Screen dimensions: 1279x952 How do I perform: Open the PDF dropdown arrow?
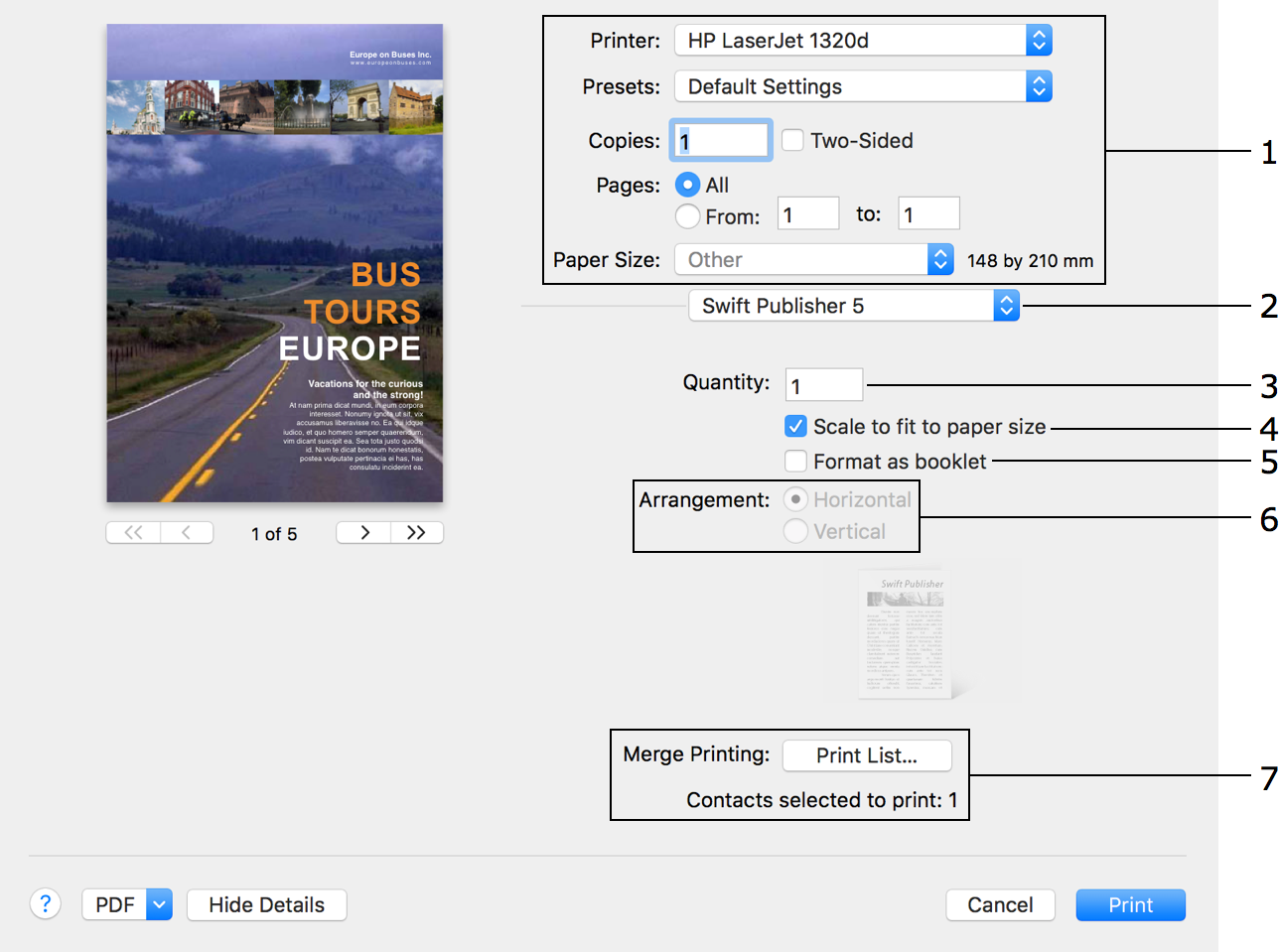click(159, 904)
